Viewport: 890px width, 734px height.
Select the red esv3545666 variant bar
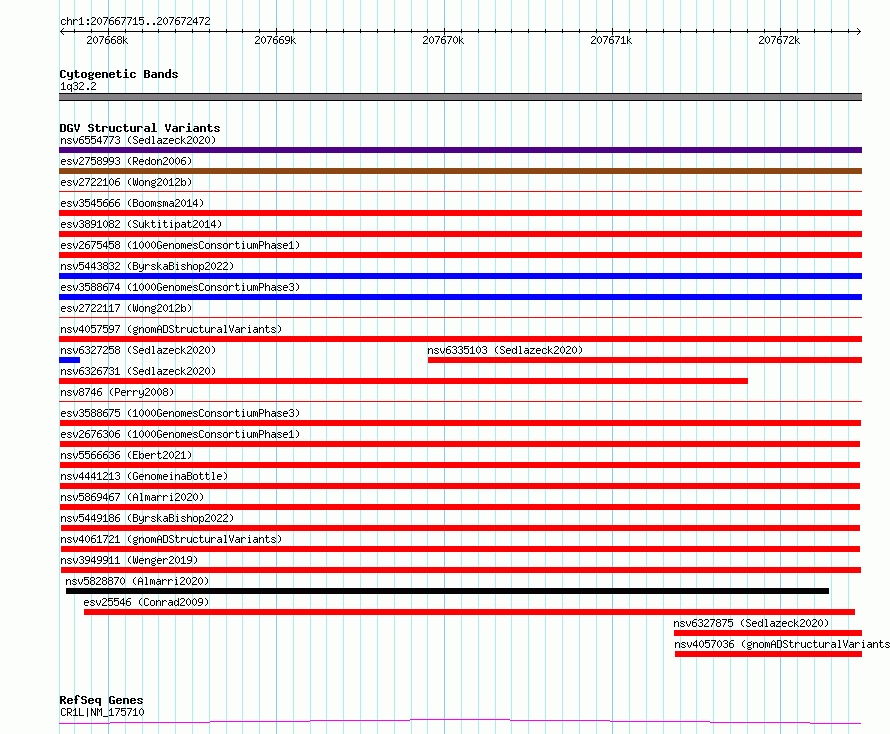coord(460,213)
